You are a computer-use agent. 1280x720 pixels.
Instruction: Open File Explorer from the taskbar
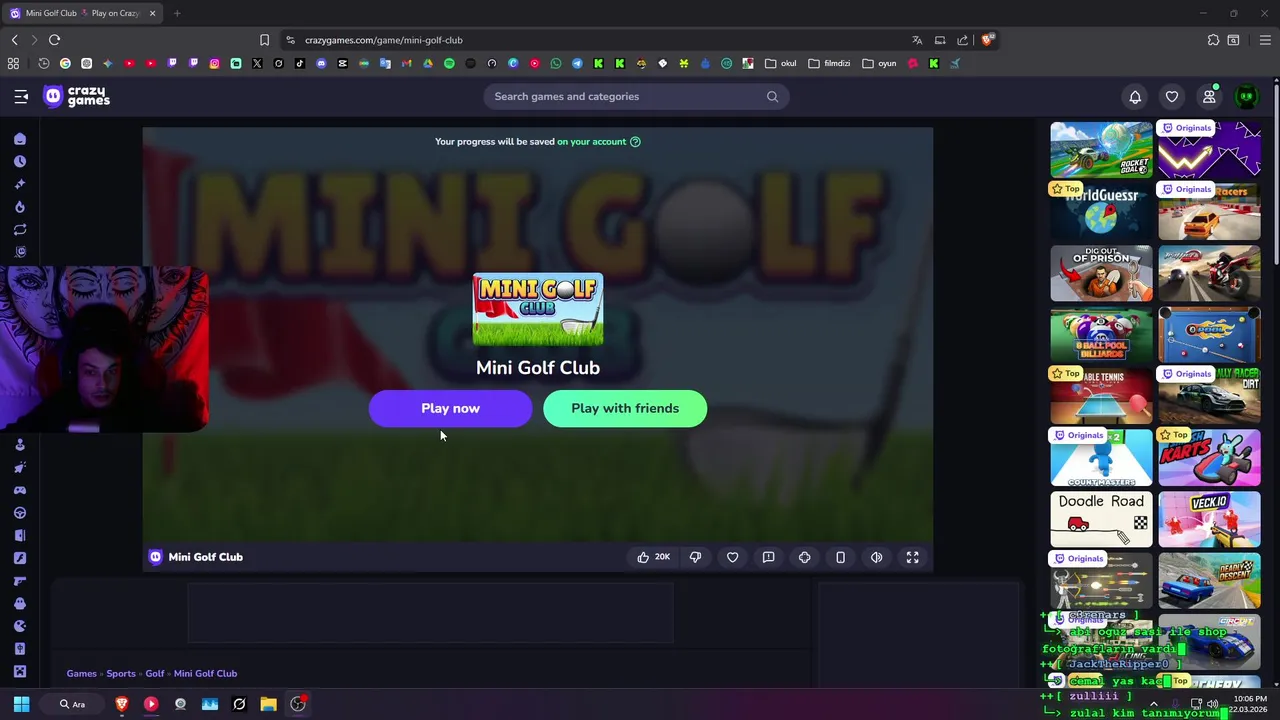point(268,704)
